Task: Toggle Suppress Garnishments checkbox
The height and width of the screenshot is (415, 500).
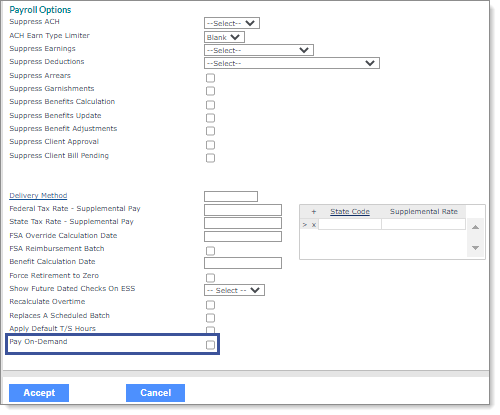Action: pos(210,91)
